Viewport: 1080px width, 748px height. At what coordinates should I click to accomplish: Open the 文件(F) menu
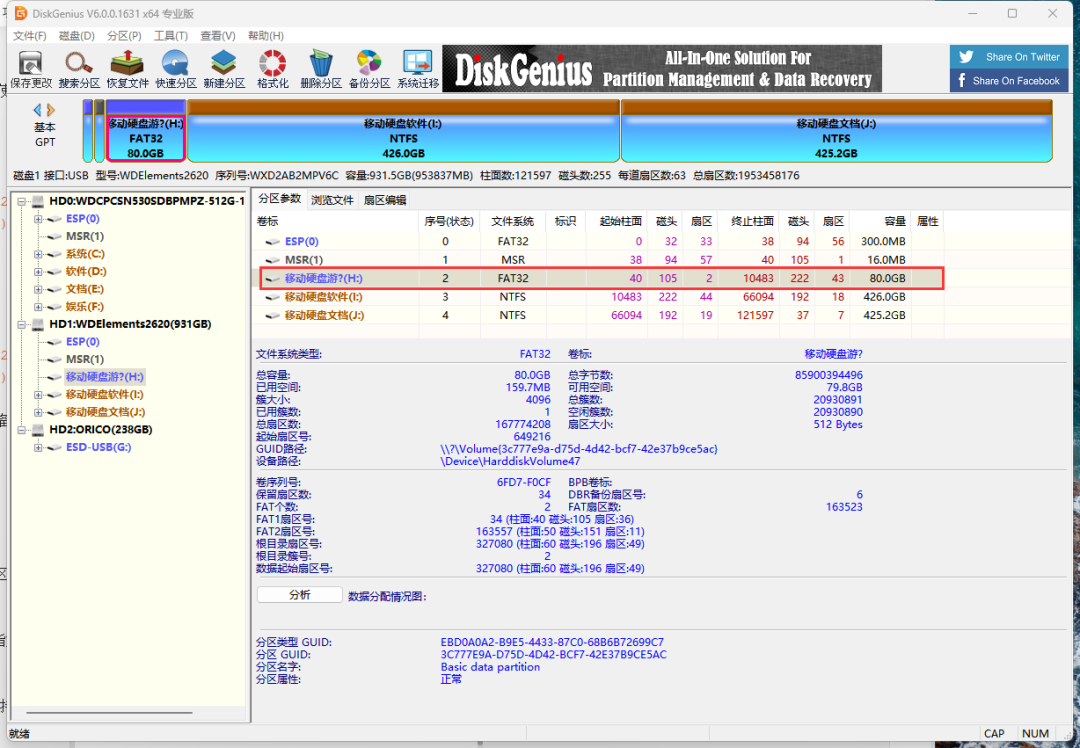[30, 36]
